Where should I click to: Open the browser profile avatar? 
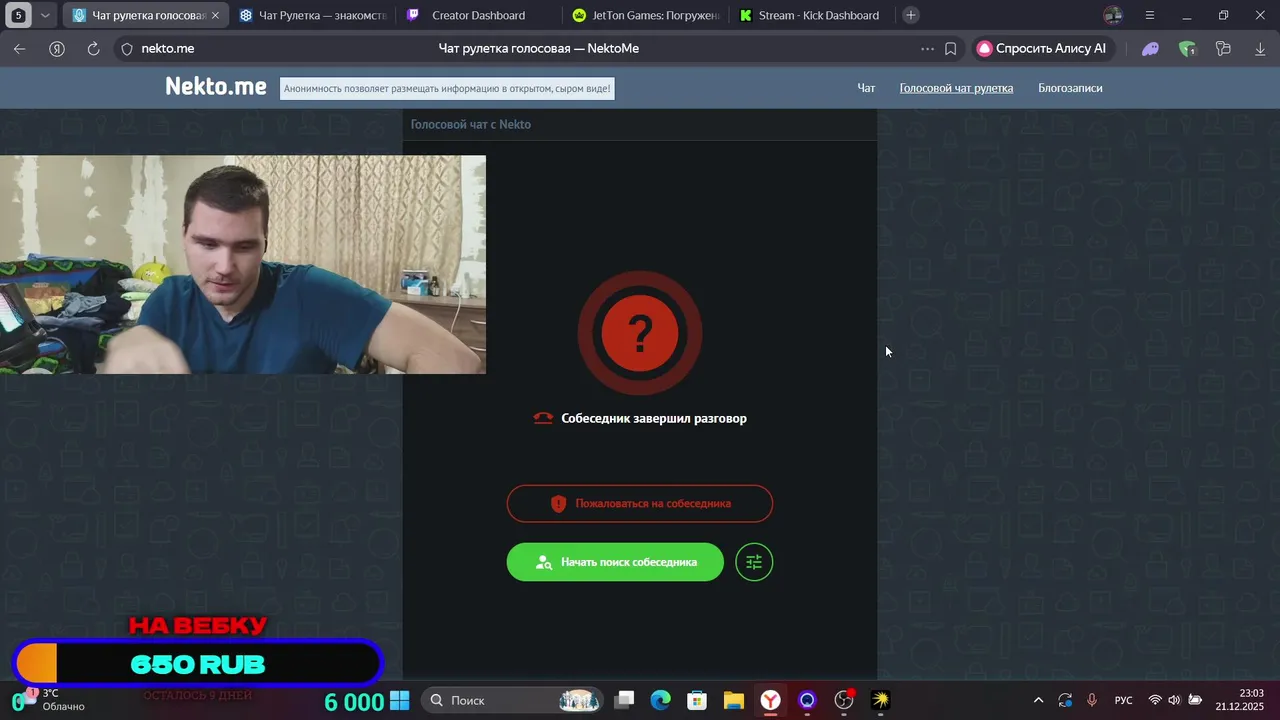tap(1113, 15)
